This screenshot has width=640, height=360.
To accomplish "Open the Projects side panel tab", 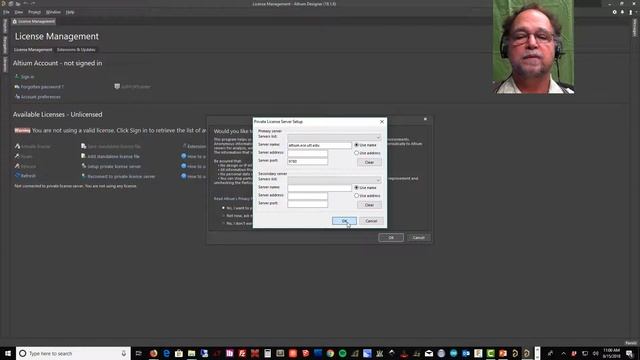I will click(5, 26).
